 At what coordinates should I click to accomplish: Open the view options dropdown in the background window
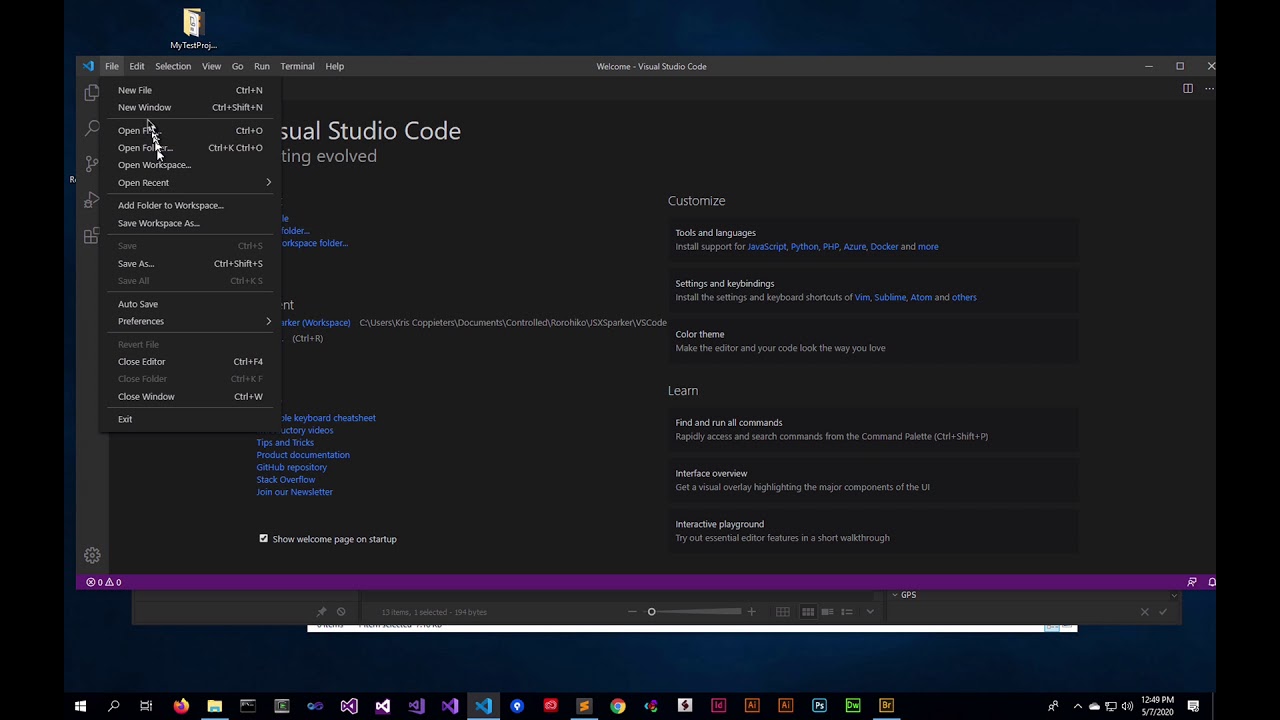(870, 612)
